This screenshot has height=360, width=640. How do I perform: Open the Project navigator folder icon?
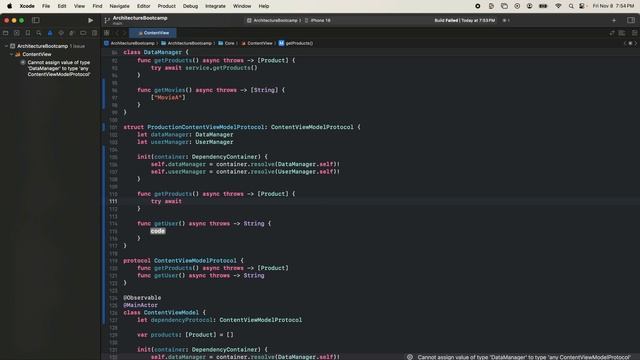(x=5, y=33)
